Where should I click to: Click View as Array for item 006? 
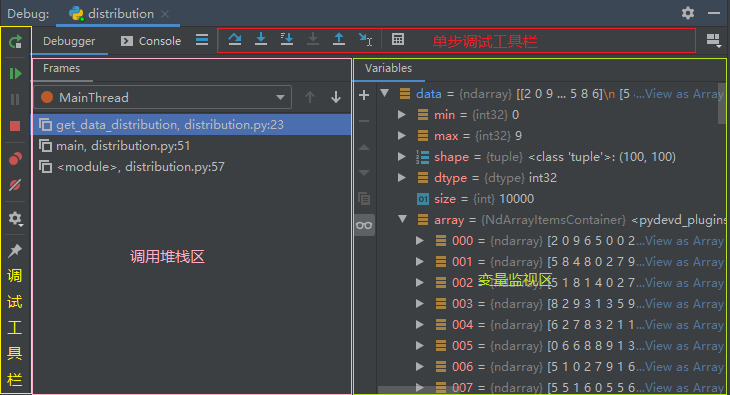click(684, 367)
